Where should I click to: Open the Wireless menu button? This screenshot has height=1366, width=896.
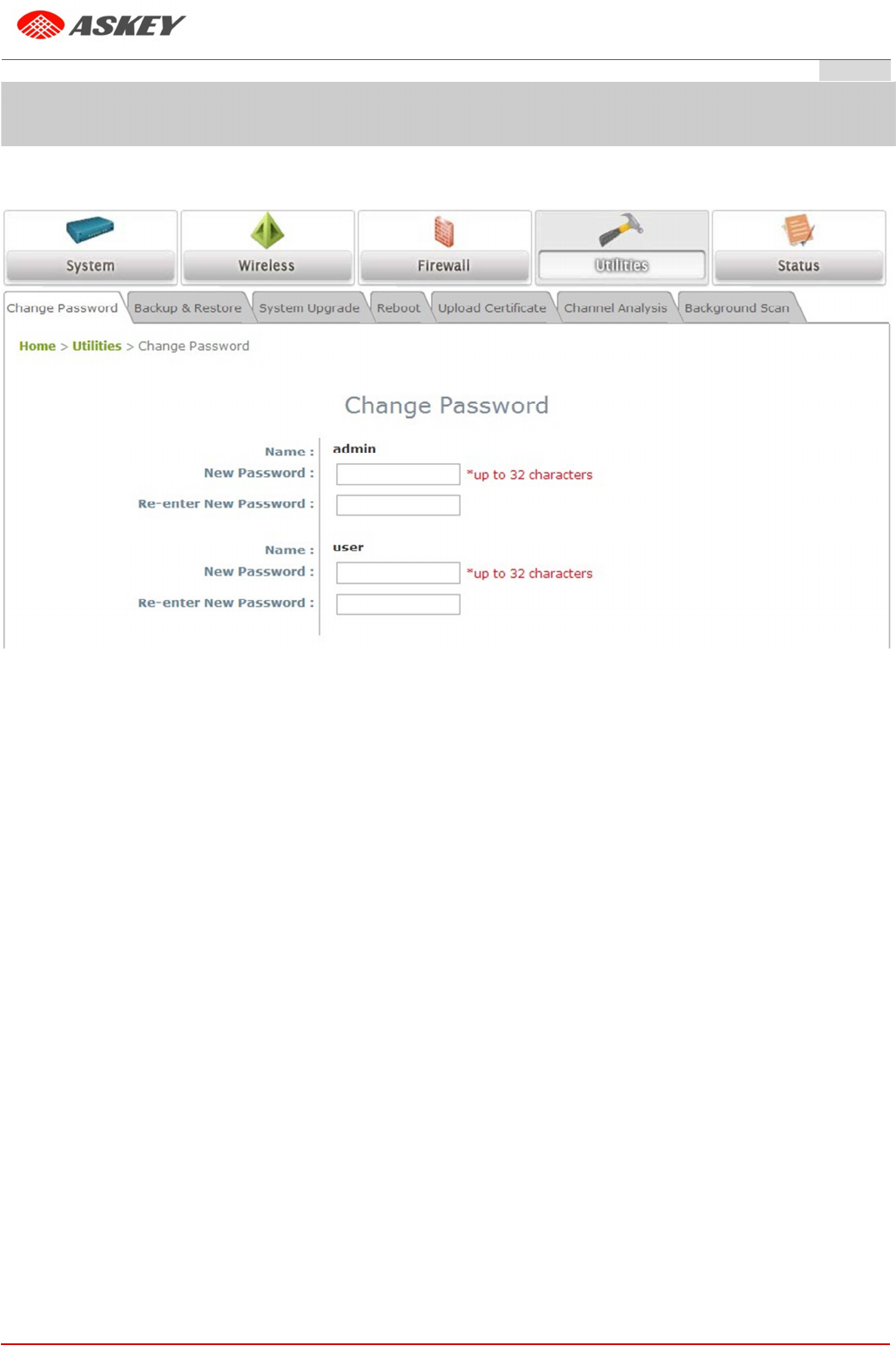pos(267,266)
